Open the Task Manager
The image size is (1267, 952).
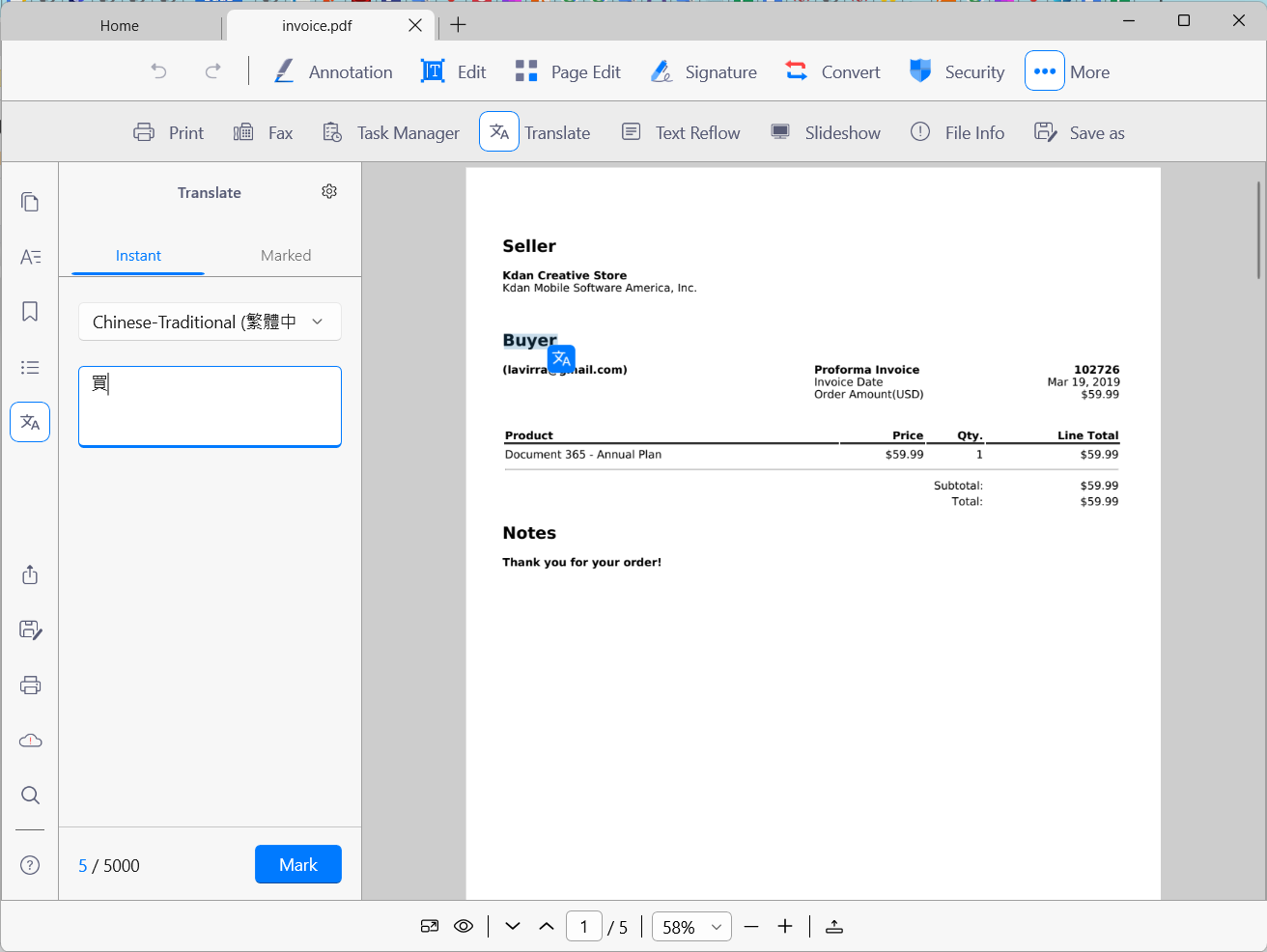pyautogui.click(x=391, y=132)
